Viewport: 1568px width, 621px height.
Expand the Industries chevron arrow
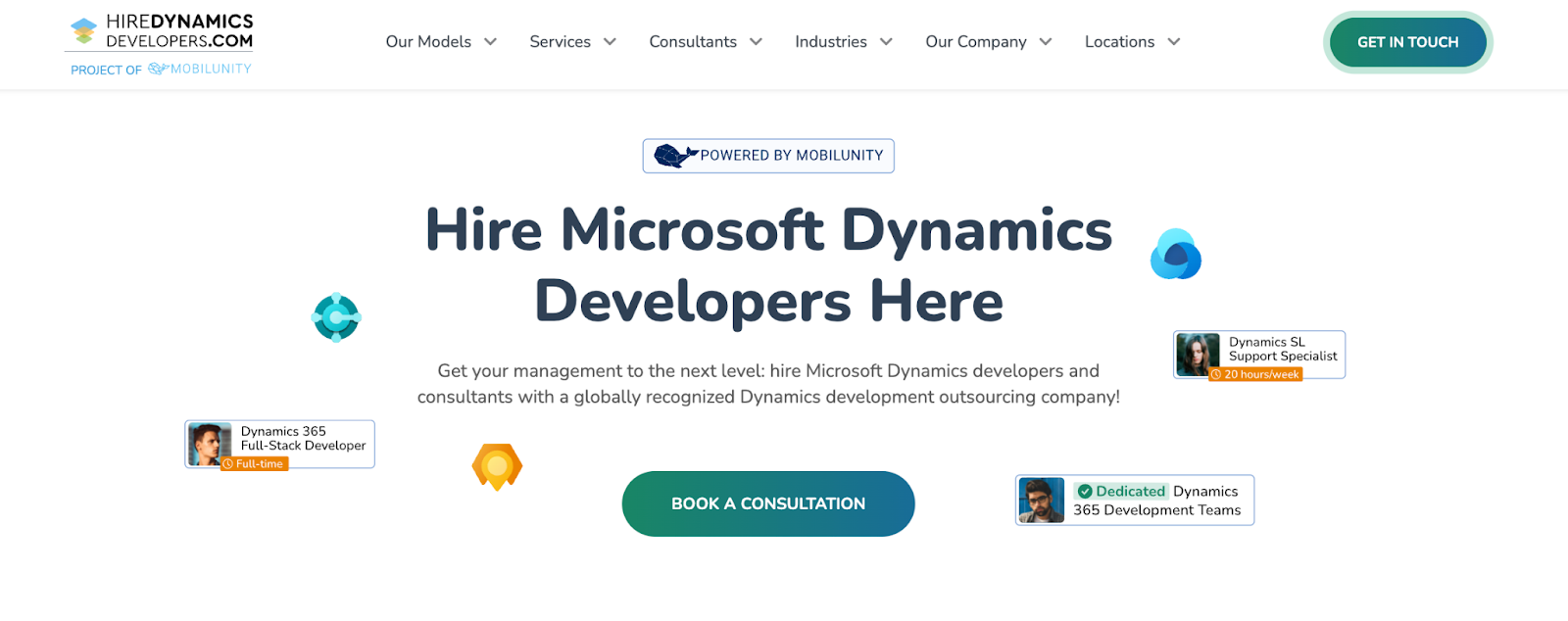pos(886,42)
